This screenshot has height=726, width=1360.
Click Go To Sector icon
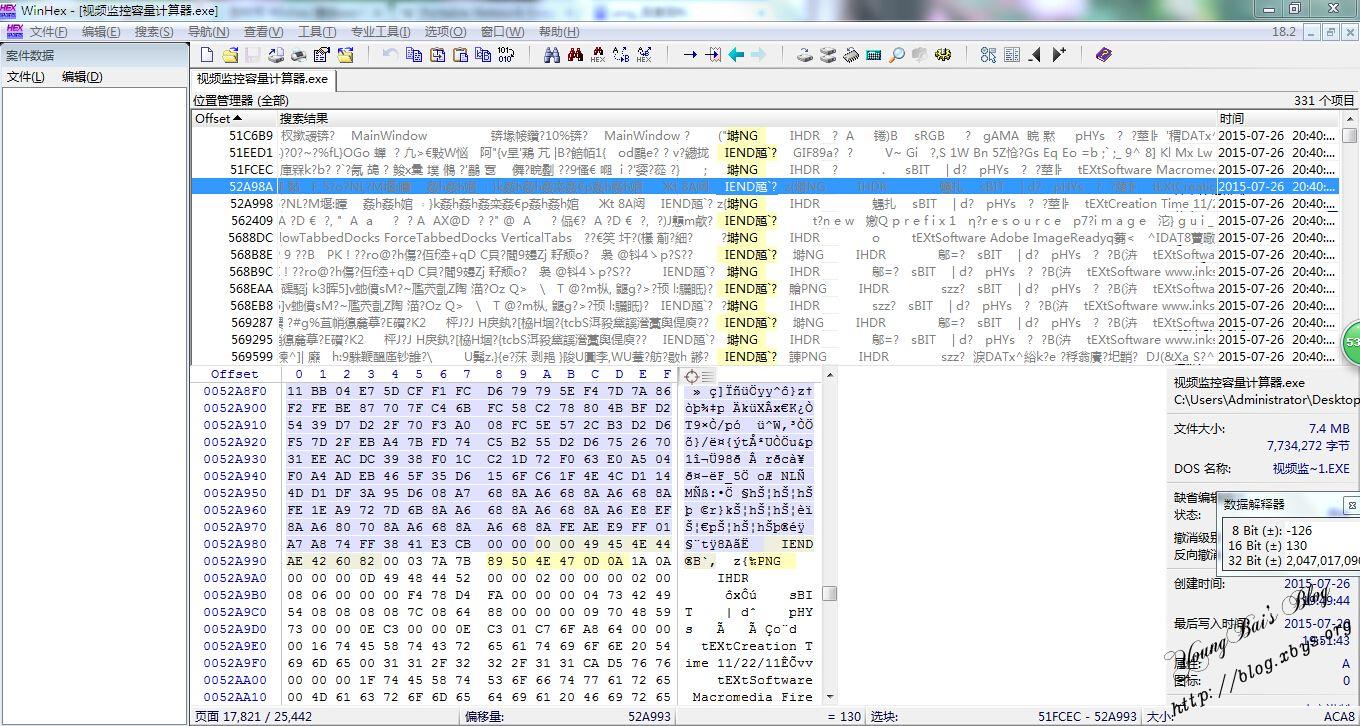coord(713,55)
